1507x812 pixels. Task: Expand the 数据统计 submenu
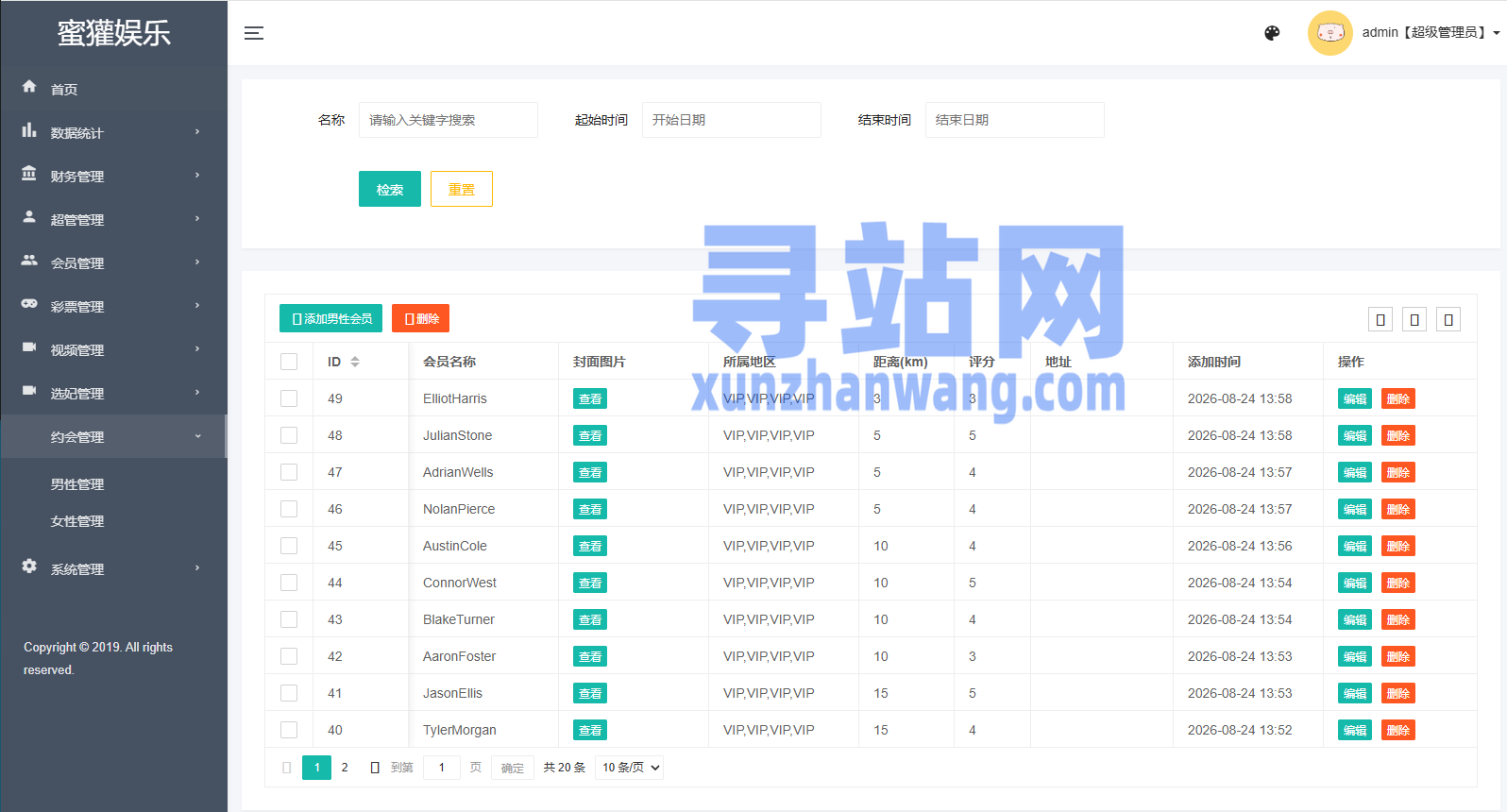point(197,131)
